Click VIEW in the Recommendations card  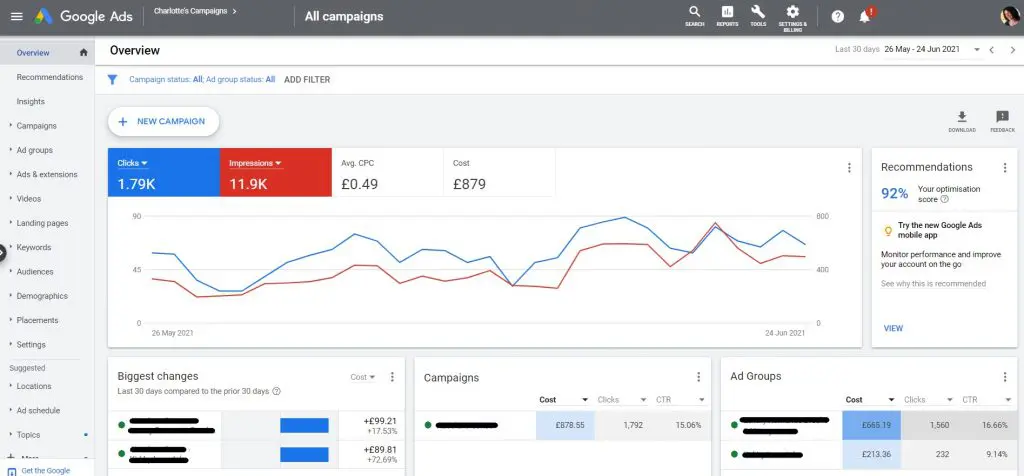click(x=893, y=328)
